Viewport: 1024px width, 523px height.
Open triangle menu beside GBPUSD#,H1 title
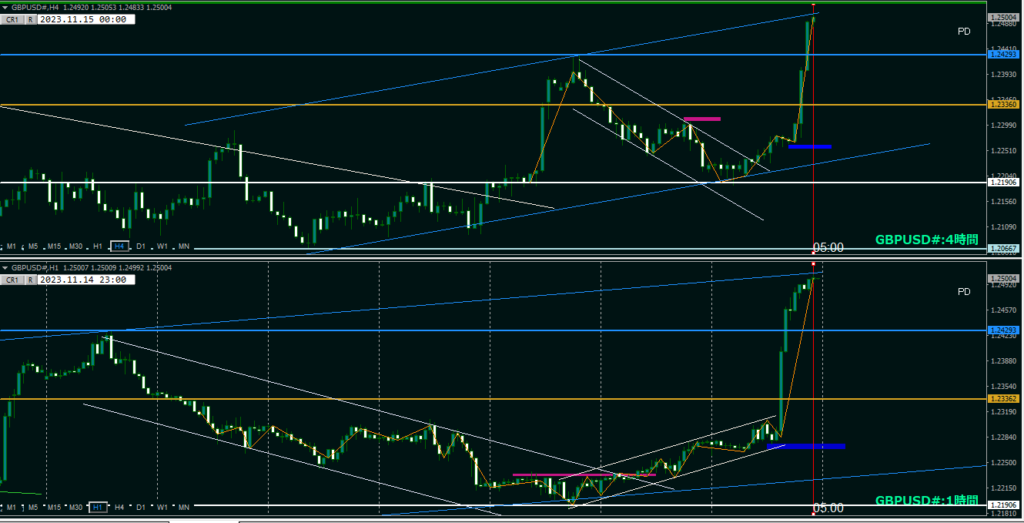[5, 268]
